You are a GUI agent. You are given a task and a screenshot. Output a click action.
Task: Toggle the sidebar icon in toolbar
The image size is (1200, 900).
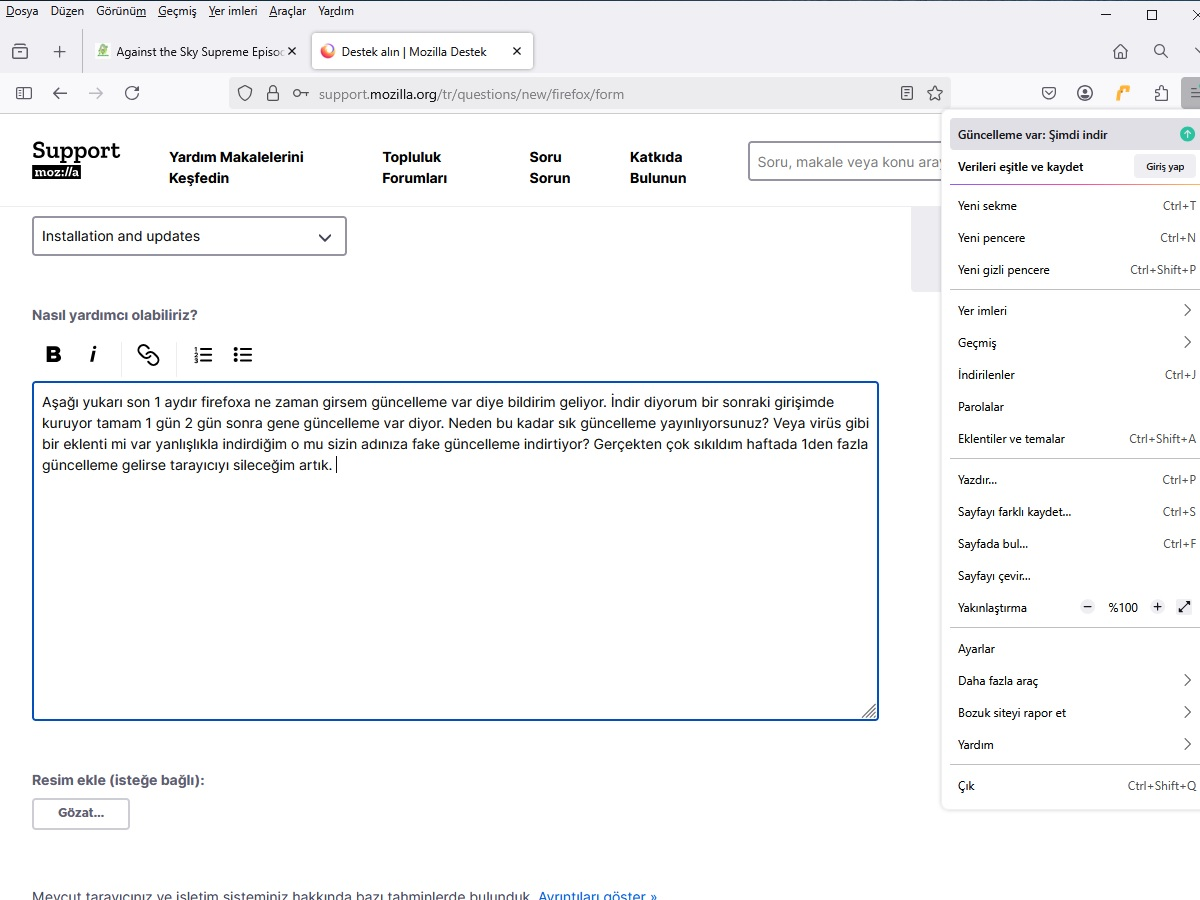24,93
